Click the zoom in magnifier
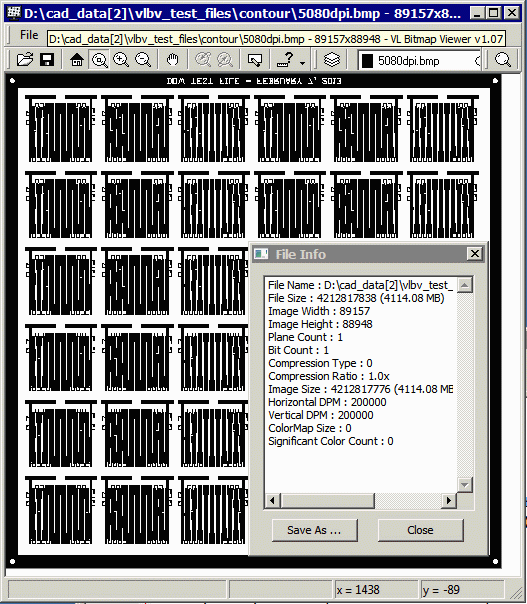 tap(121, 60)
